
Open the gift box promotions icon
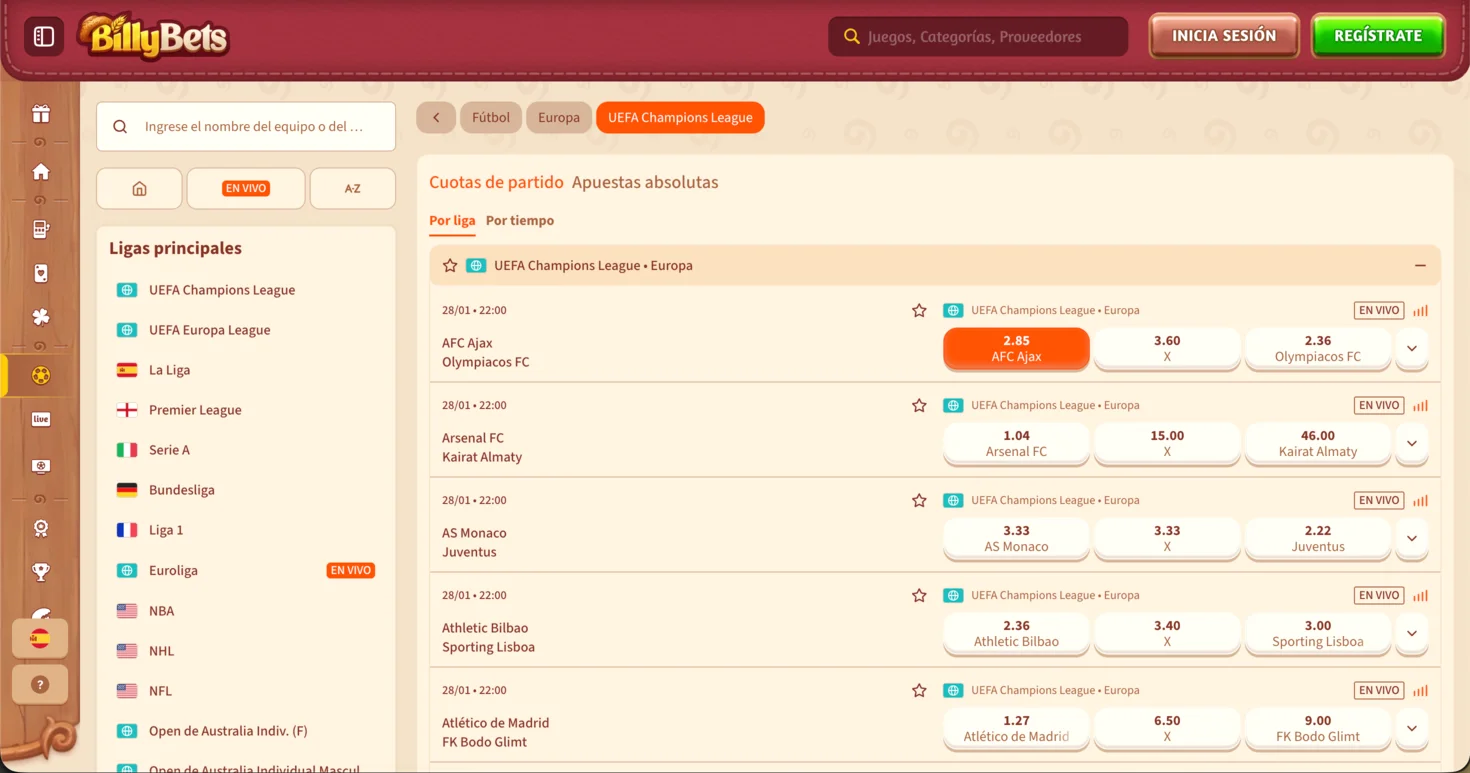tap(41, 114)
